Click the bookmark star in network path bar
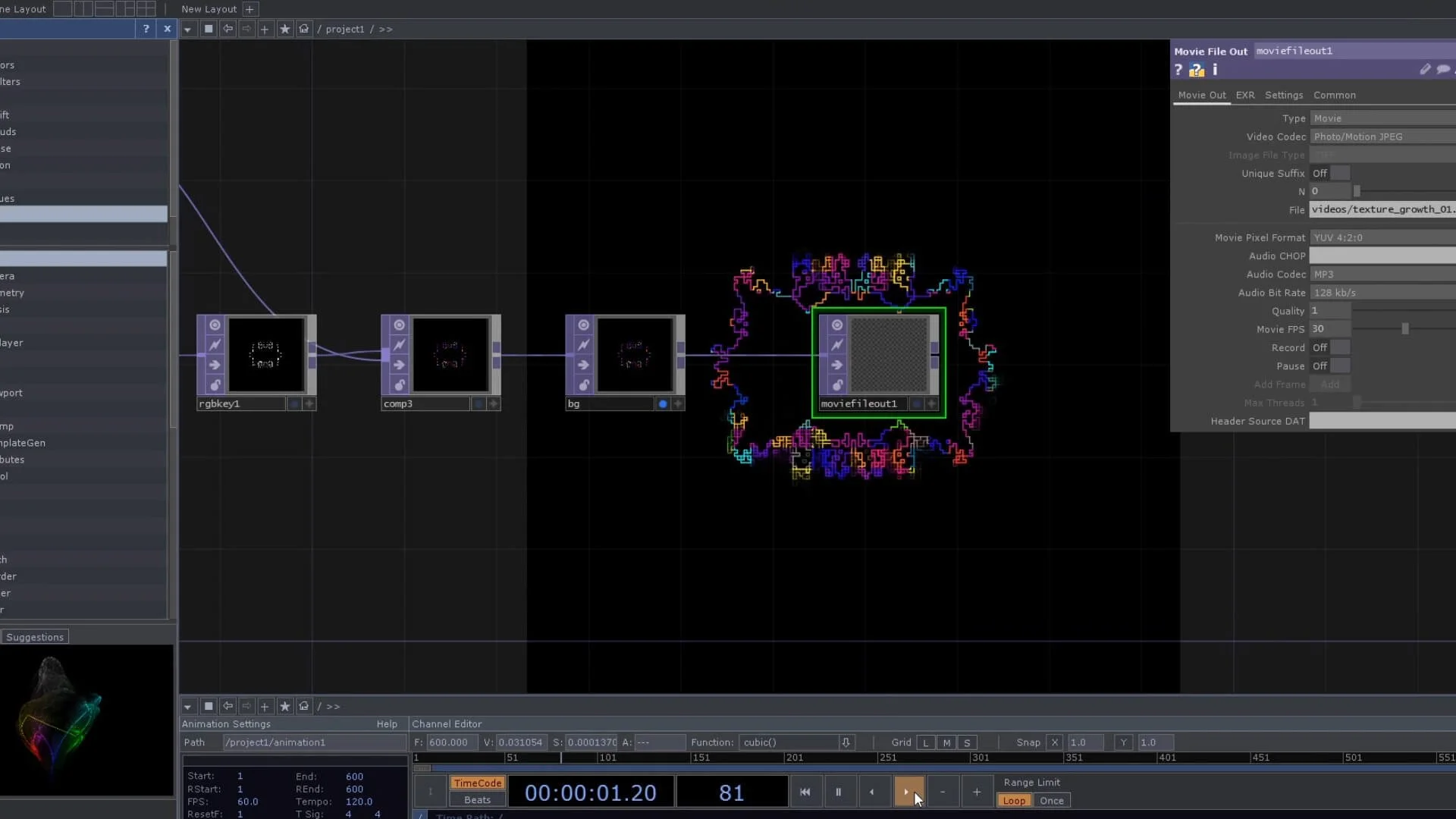 click(285, 29)
